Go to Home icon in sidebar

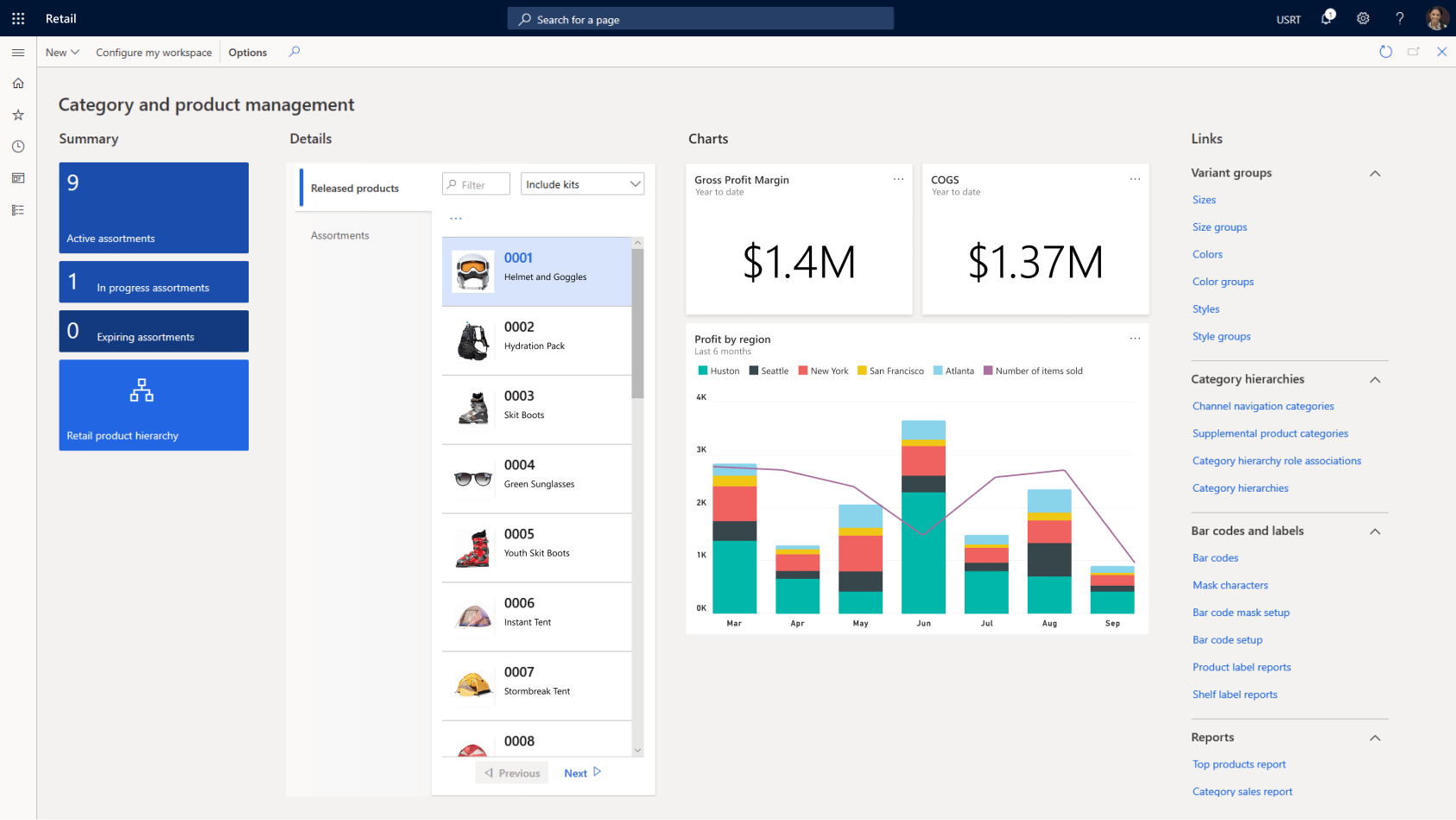18,84
